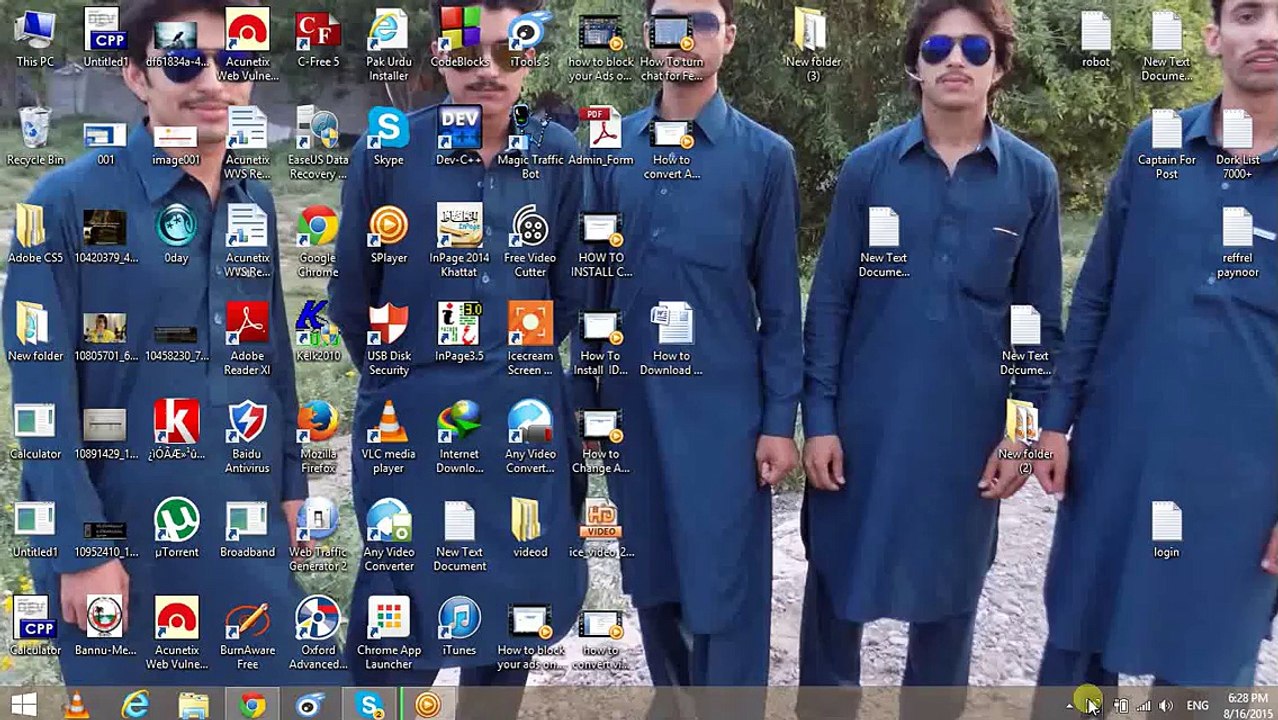Switch to SPlayer in taskbar
The image size is (1278, 720).
click(428, 705)
